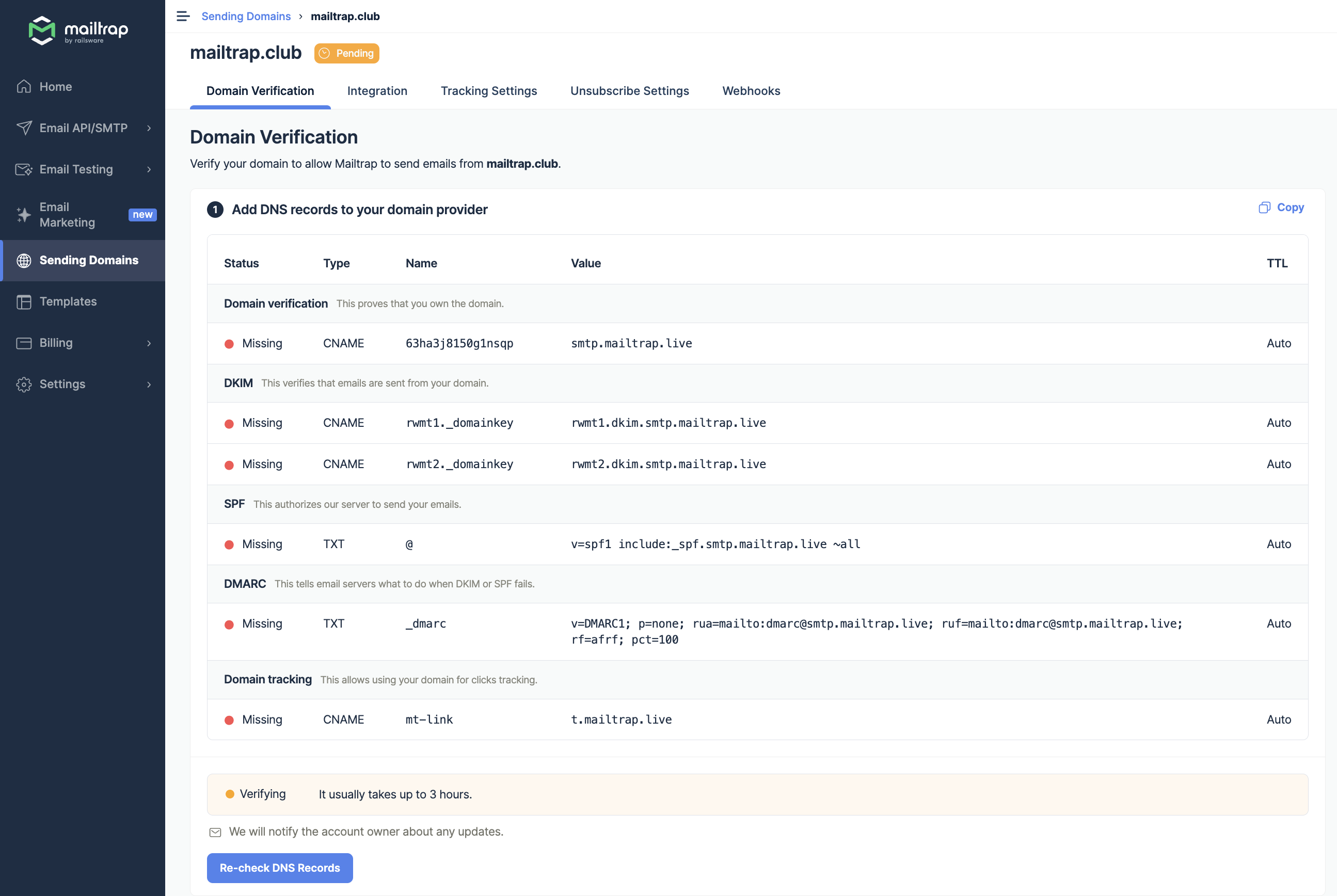Click the Settings expand arrow in sidebar
This screenshot has height=896, width=1337.
149,384
